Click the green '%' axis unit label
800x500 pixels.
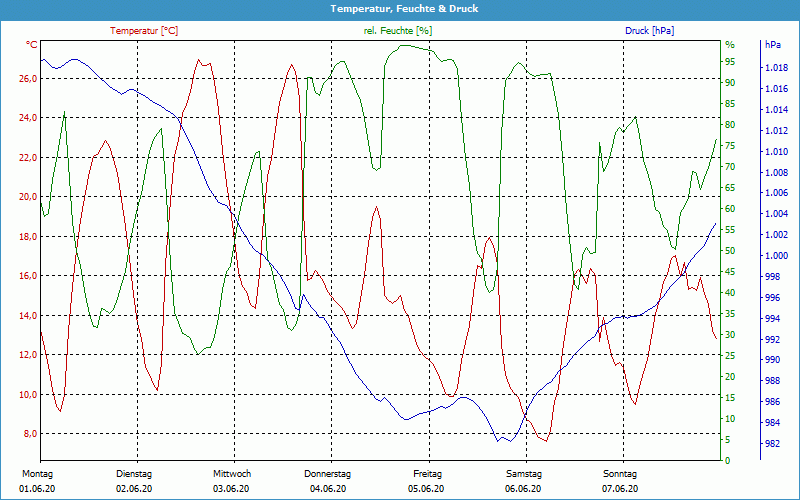[x=730, y=45]
